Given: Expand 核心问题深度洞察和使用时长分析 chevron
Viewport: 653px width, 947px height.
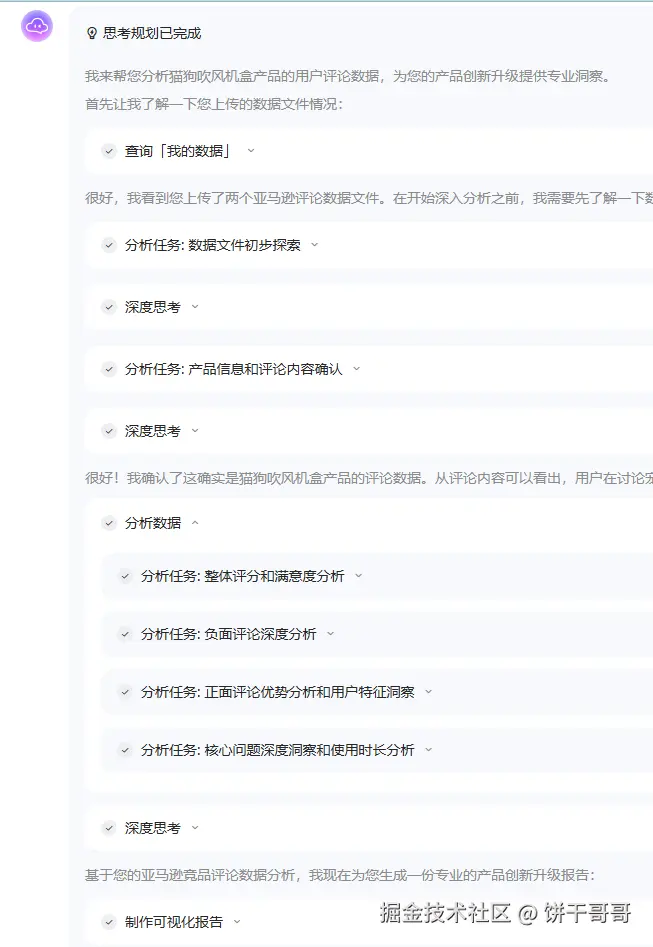Looking at the screenshot, I should 428,750.
